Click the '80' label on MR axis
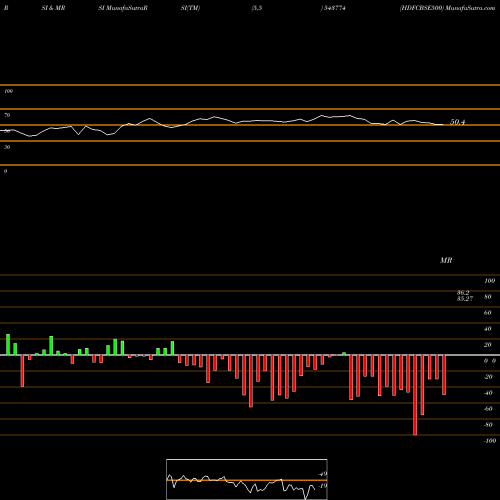Screen dimensions: 500x500 pyautogui.click(x=488, y=297)
